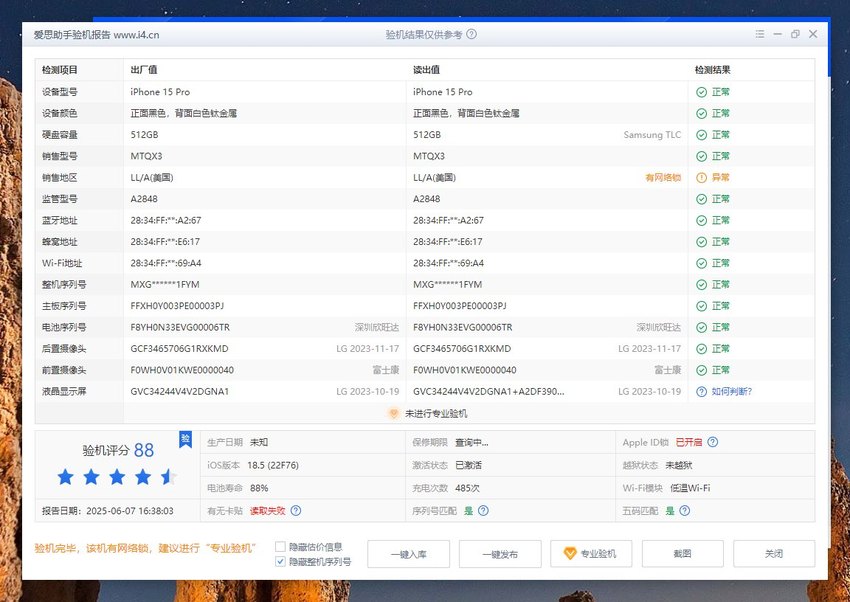The width and height of the screenshot is (850, 602).
Task: Click the question icon in 液晶显示屏 row
Action: (701, 392)
